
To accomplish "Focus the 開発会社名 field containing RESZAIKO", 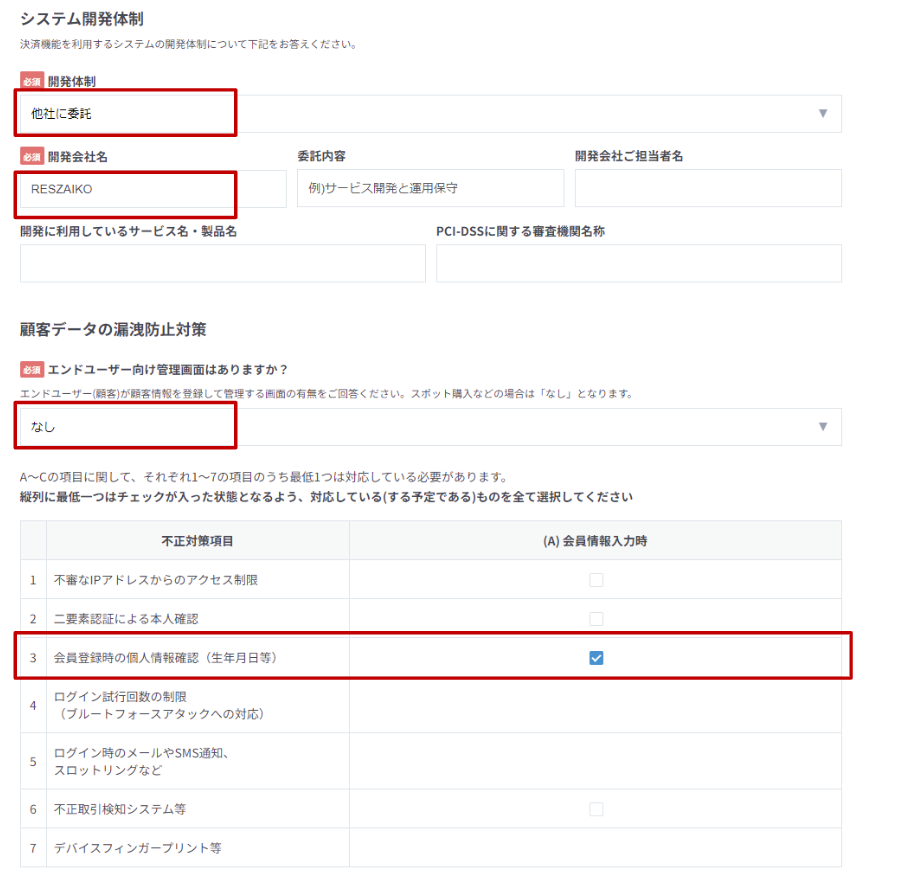I will tap(152, 188).
